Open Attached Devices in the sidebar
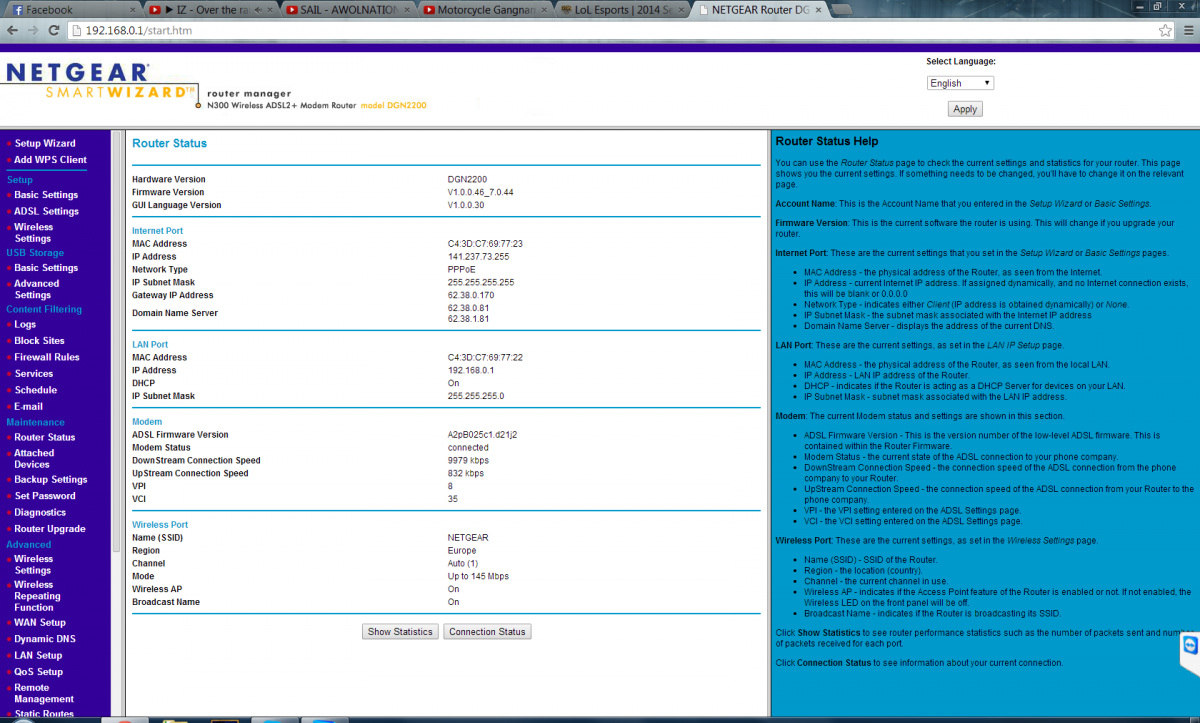 click(x=34, y=459)
